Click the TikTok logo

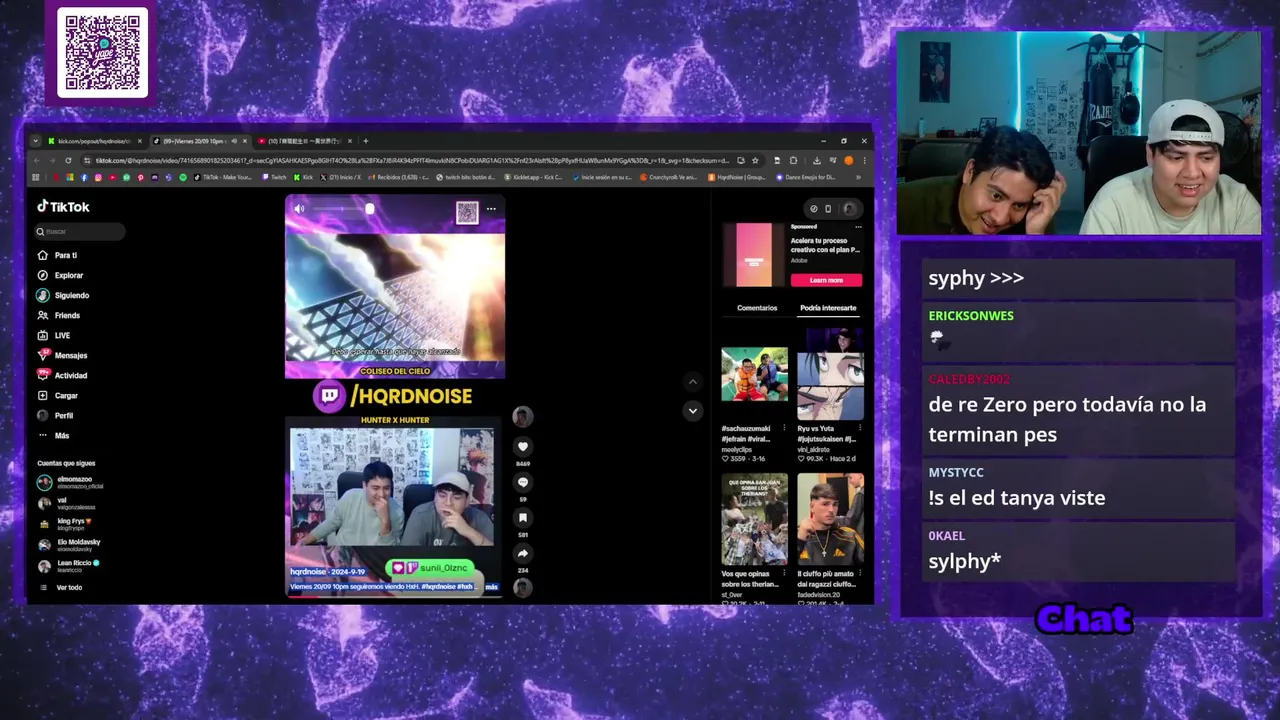pyautogui.click(x=63, y=207)
